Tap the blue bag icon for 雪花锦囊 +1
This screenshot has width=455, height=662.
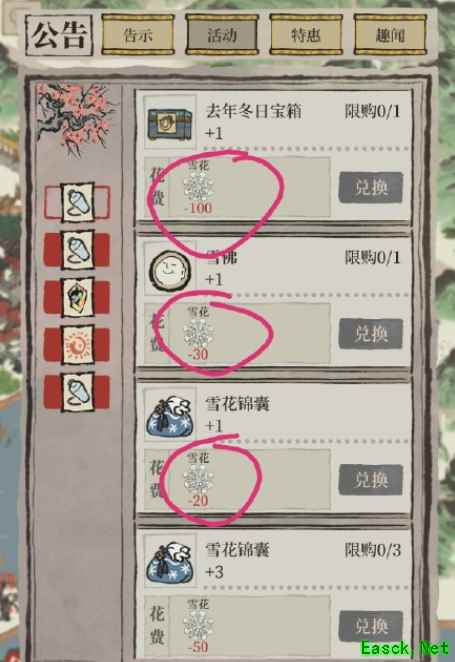pos(170,416)
